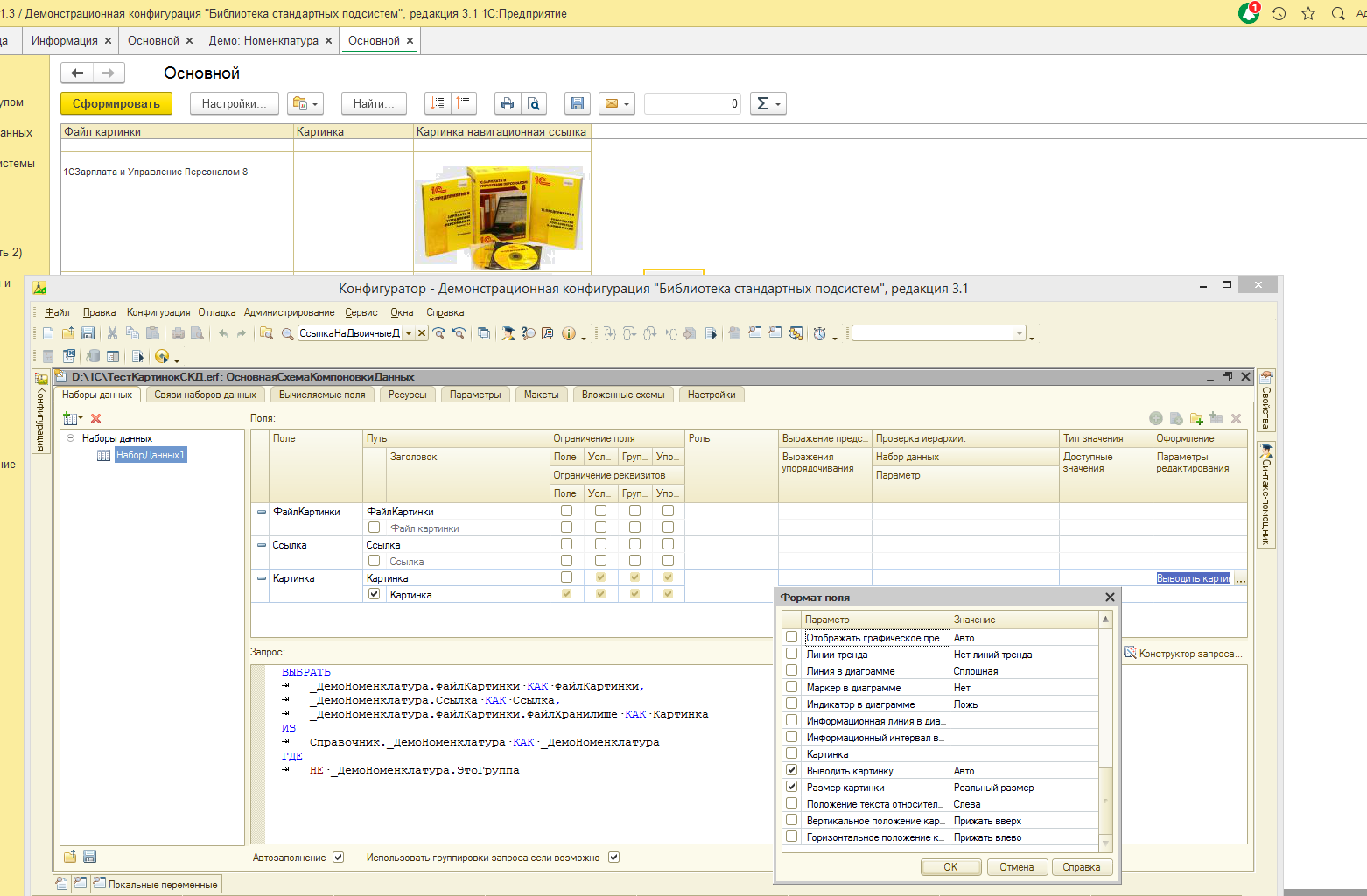Image resolution: width=1367 pixels, height=896 pixels.
Task: Click the search icon in 1C title bar
Action: pyautogui.click(x=1338, y=13)
